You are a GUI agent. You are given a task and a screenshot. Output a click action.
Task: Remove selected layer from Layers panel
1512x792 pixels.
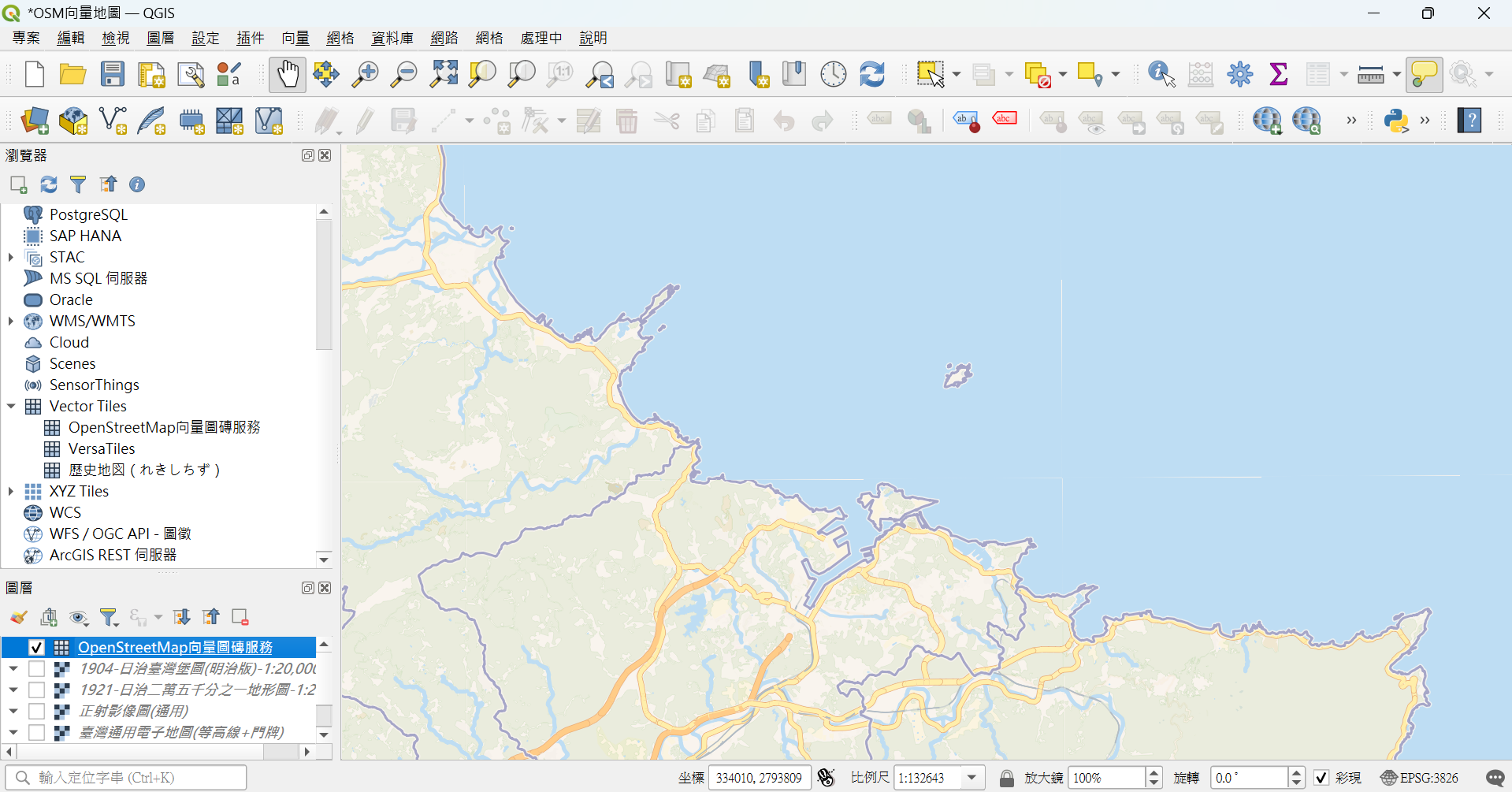240,617
